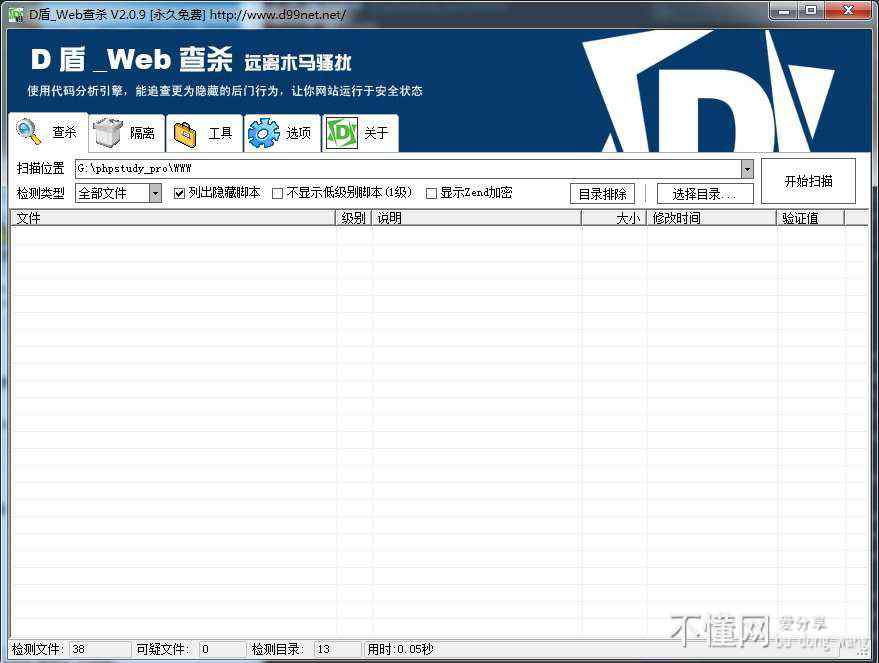This screenshot has width=879, height=663.
Task: Click the 目录排除 button
Action: click(x=603, y=194)
